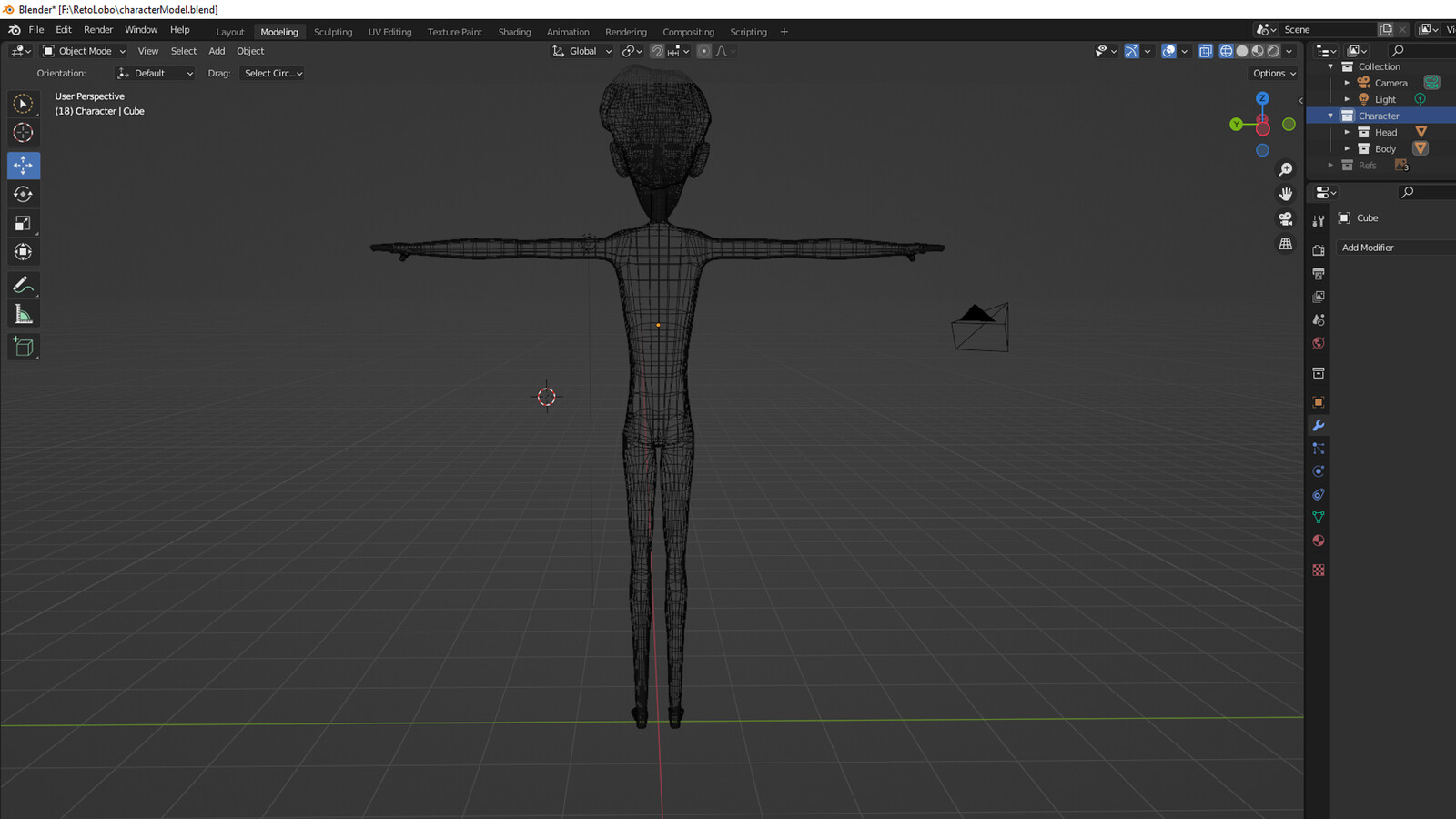Open the Options dropdown
This screenshot has height=819, width=1456.
click(x=1274, y=73)
